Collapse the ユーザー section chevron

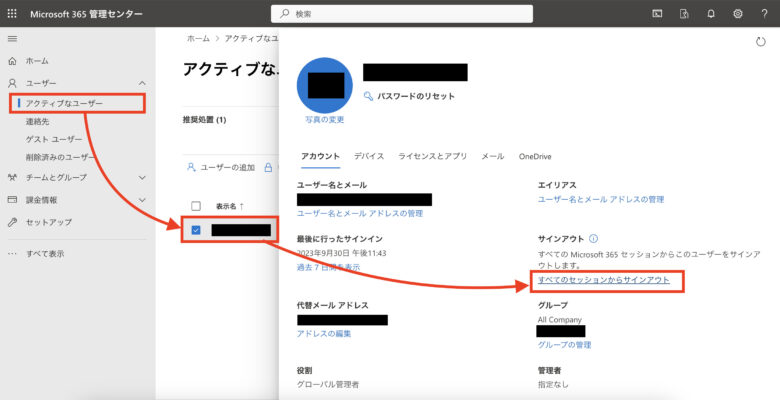click(x=142, y=83)
